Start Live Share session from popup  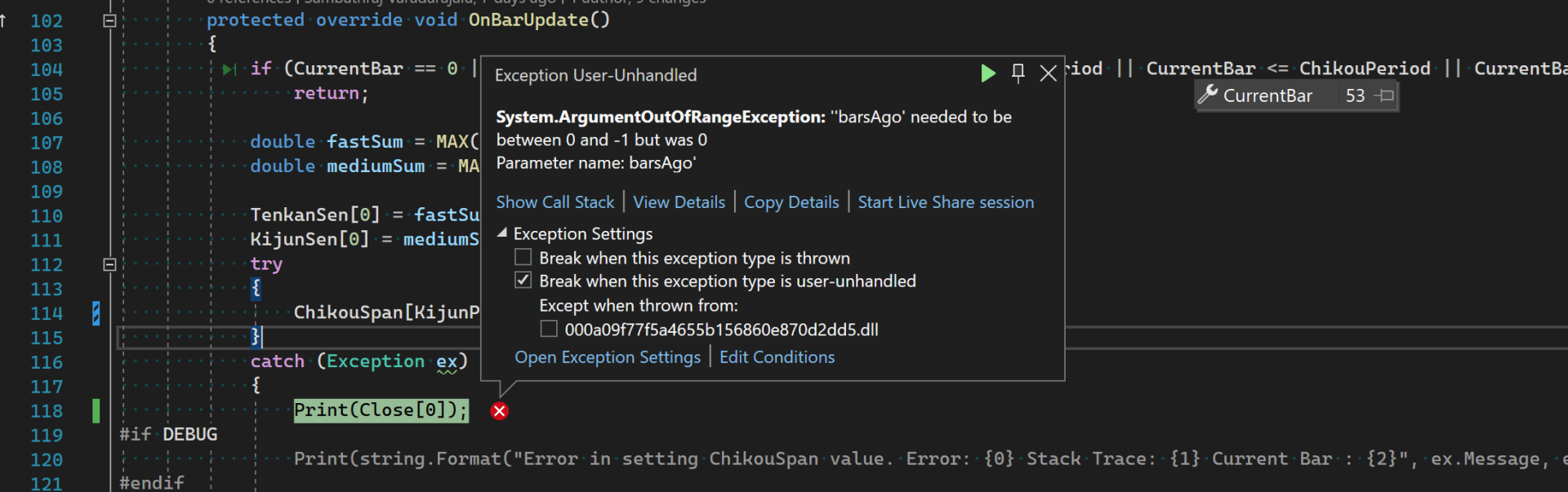coord(946,202)
